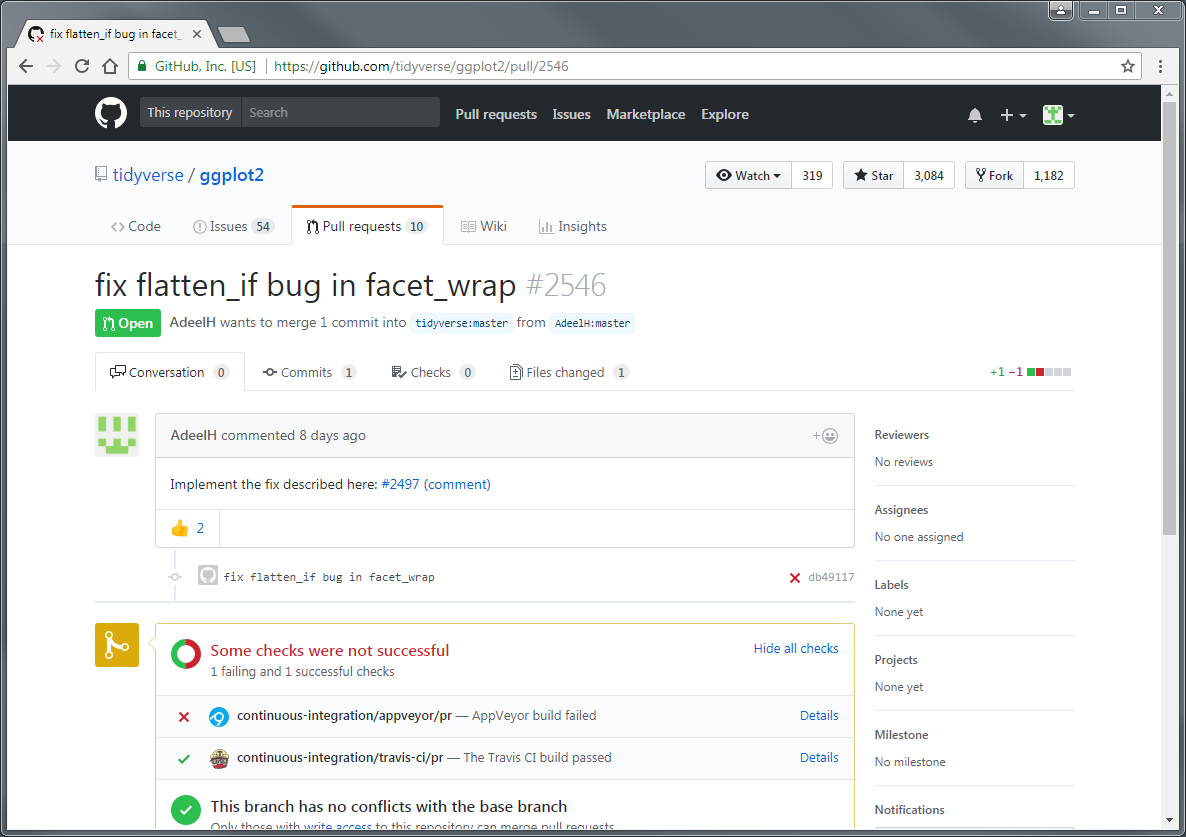Image resolution: width=1186 pixels, height=837 pixels.
Task: Hide all checks in merge box
Action: [x=796, y=649]
